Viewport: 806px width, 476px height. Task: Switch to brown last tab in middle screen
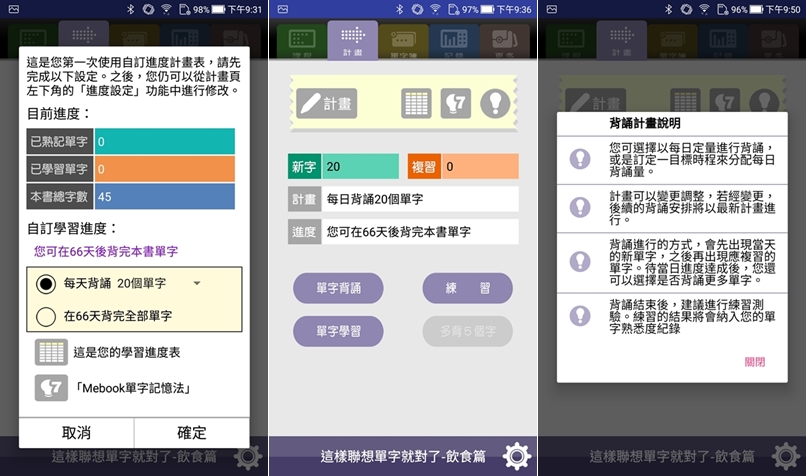[504, 41]
